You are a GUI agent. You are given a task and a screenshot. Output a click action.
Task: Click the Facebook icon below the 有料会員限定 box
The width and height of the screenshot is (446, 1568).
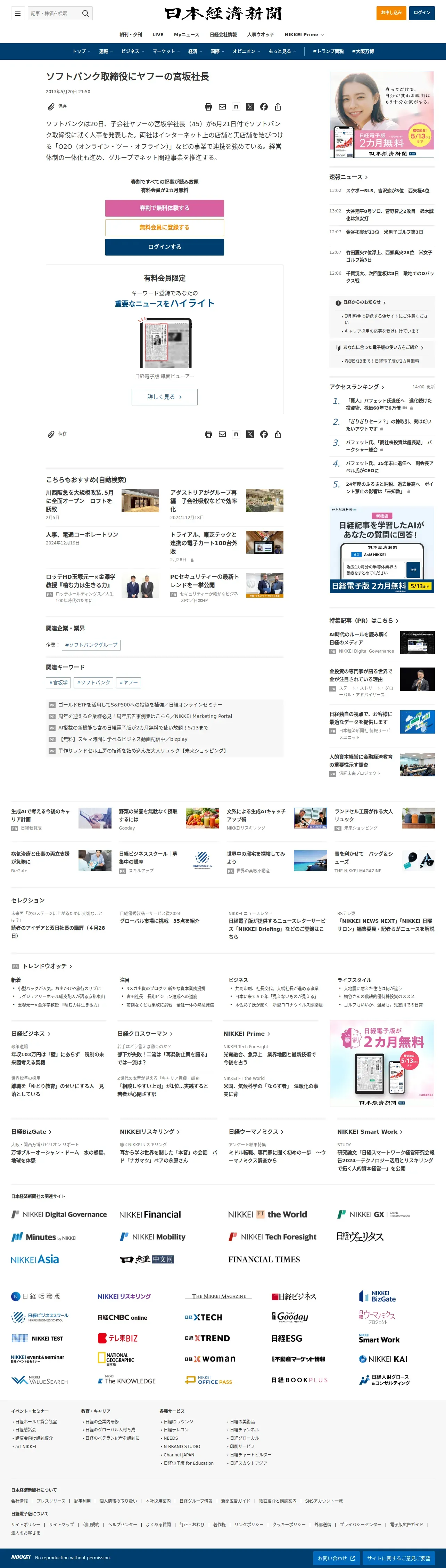pyautogui.click(x=264, y=434)
